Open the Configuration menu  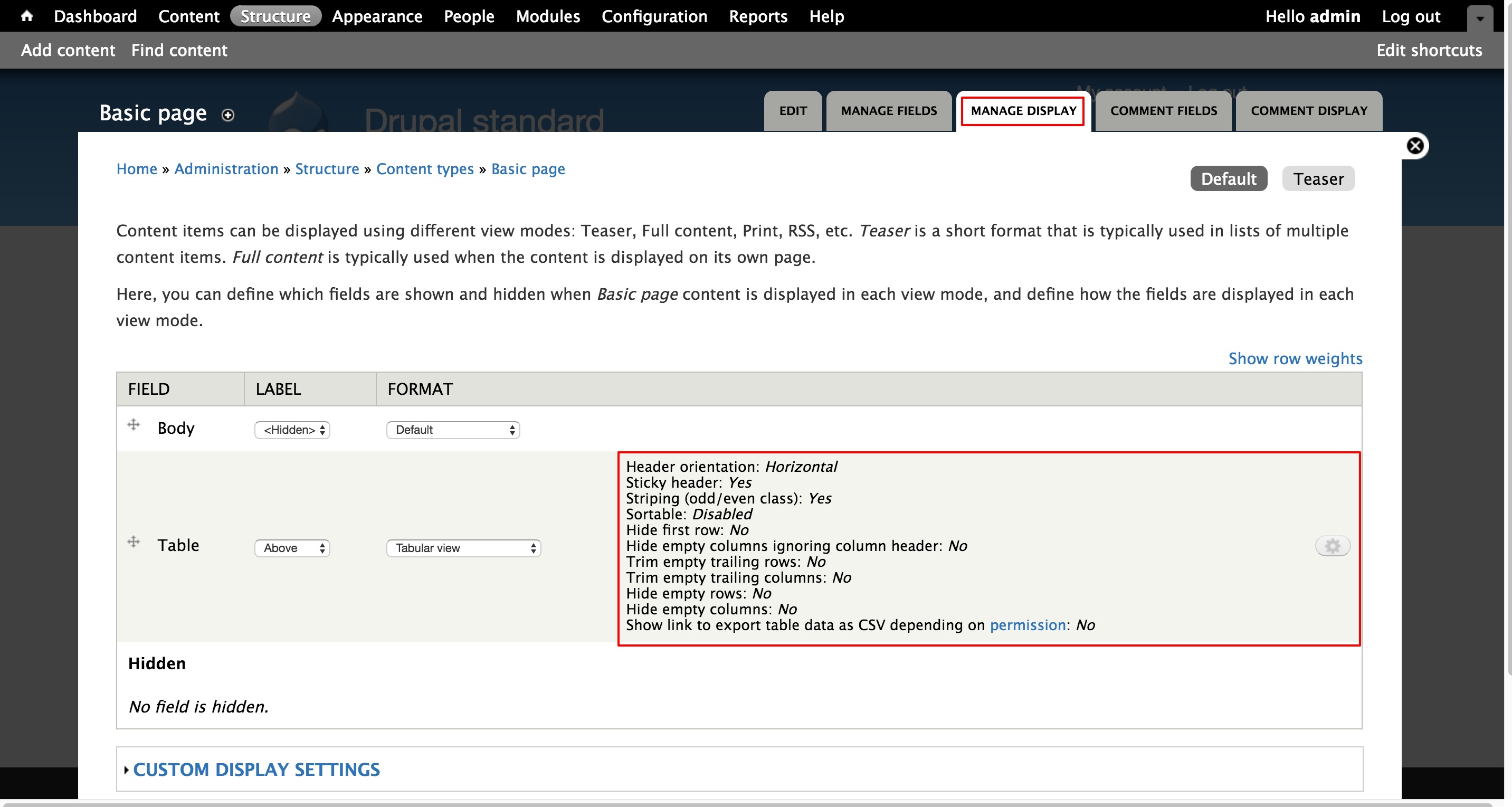coord(654,16)
